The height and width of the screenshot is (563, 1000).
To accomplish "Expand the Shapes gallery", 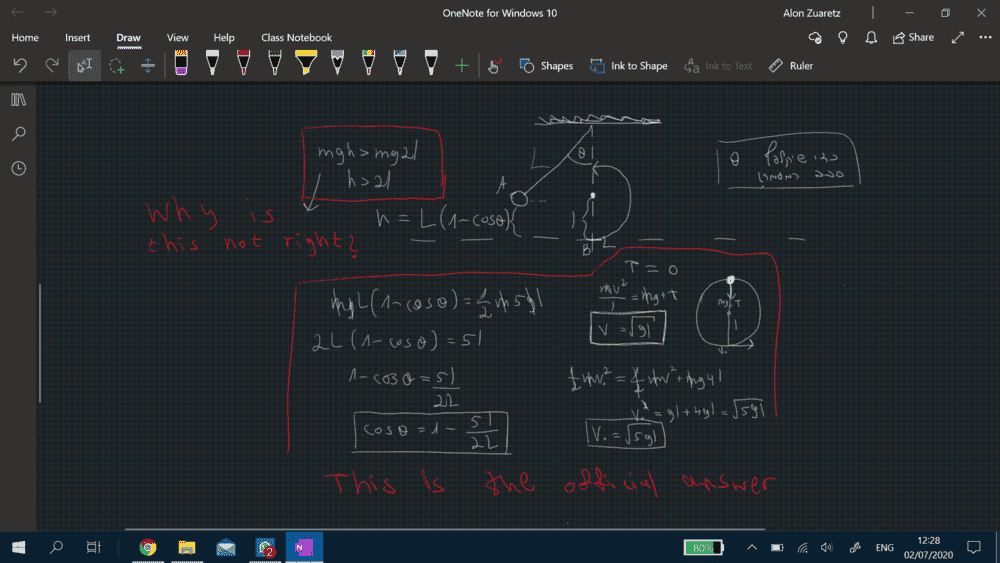I will 546,66.
